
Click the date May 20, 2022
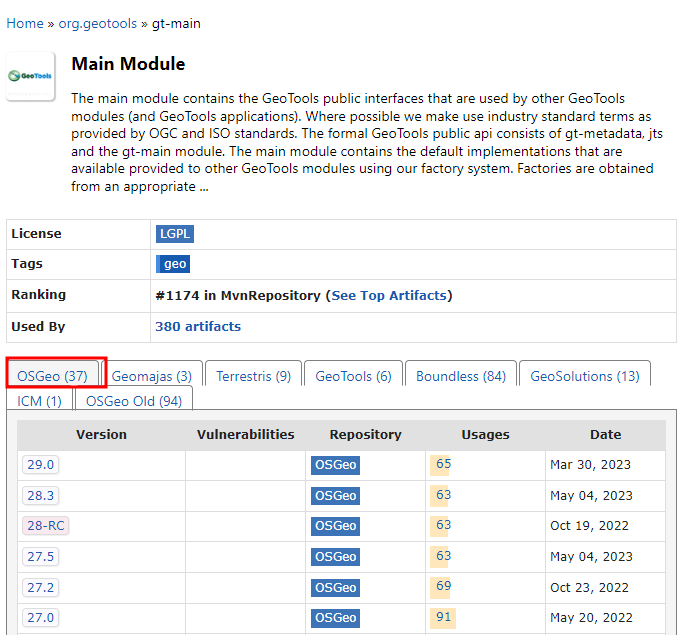click(x=591, y=618)
